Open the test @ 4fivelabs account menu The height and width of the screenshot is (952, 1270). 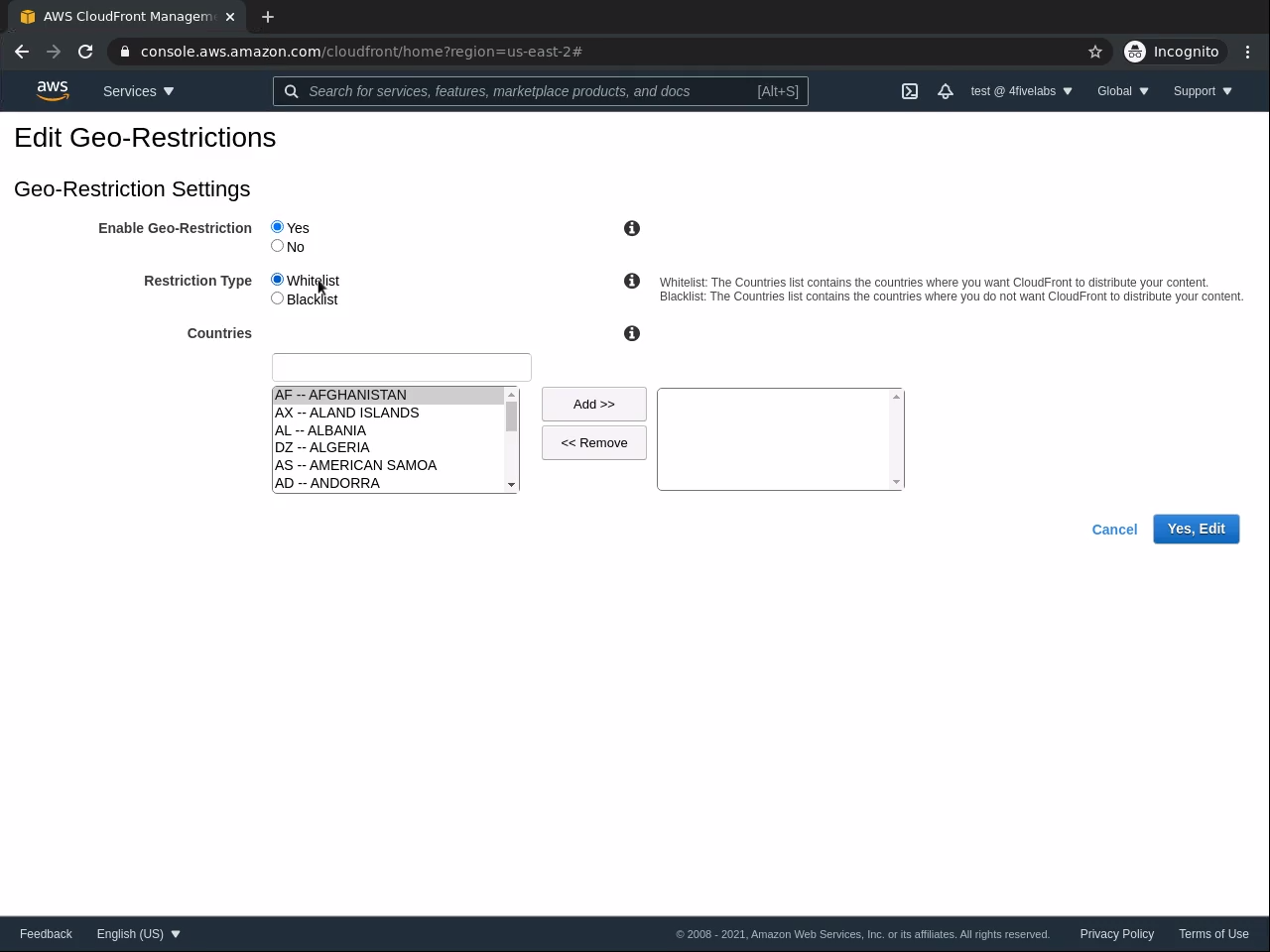tap(1021, 91)
